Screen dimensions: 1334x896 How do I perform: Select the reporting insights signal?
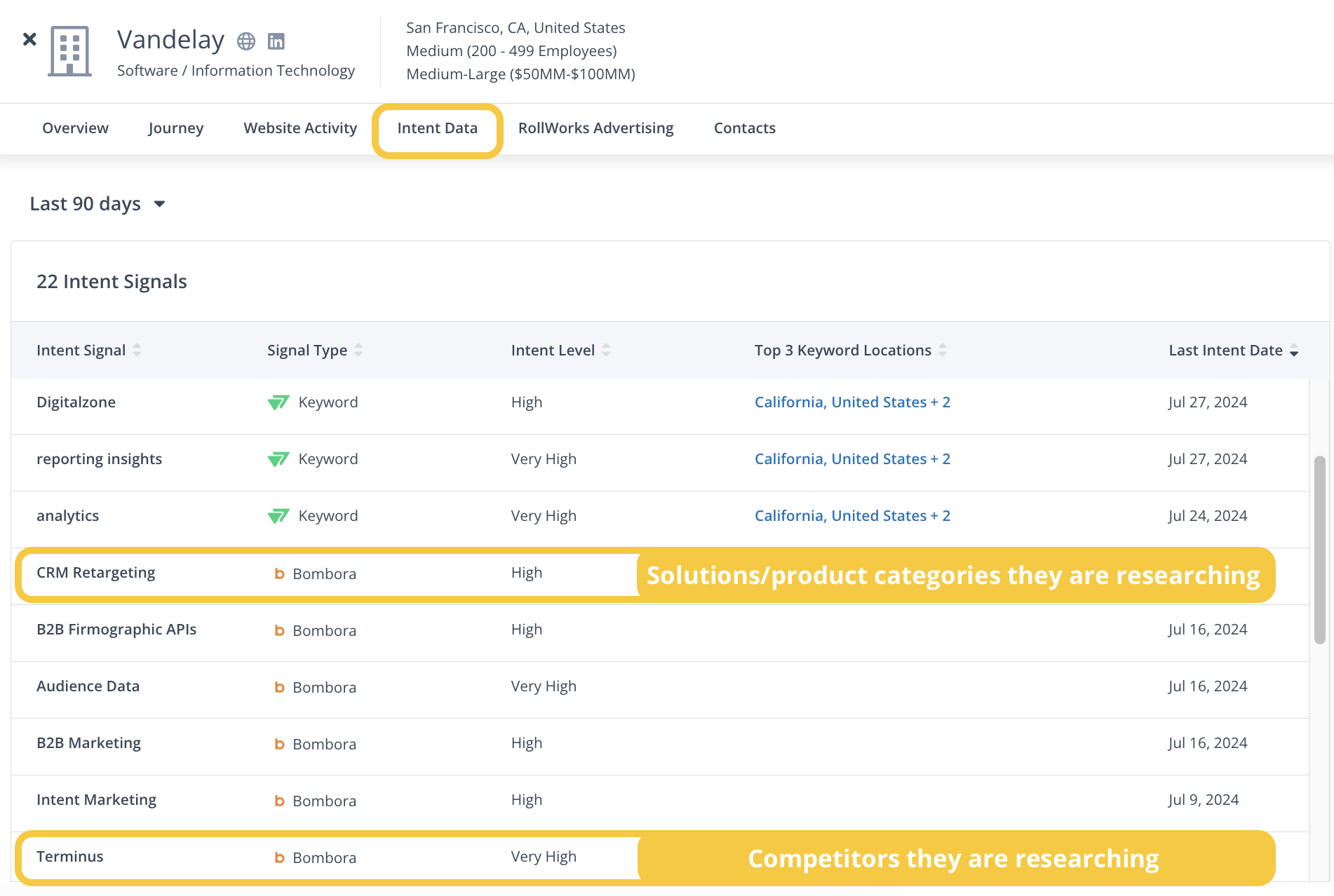coord(99,459)
